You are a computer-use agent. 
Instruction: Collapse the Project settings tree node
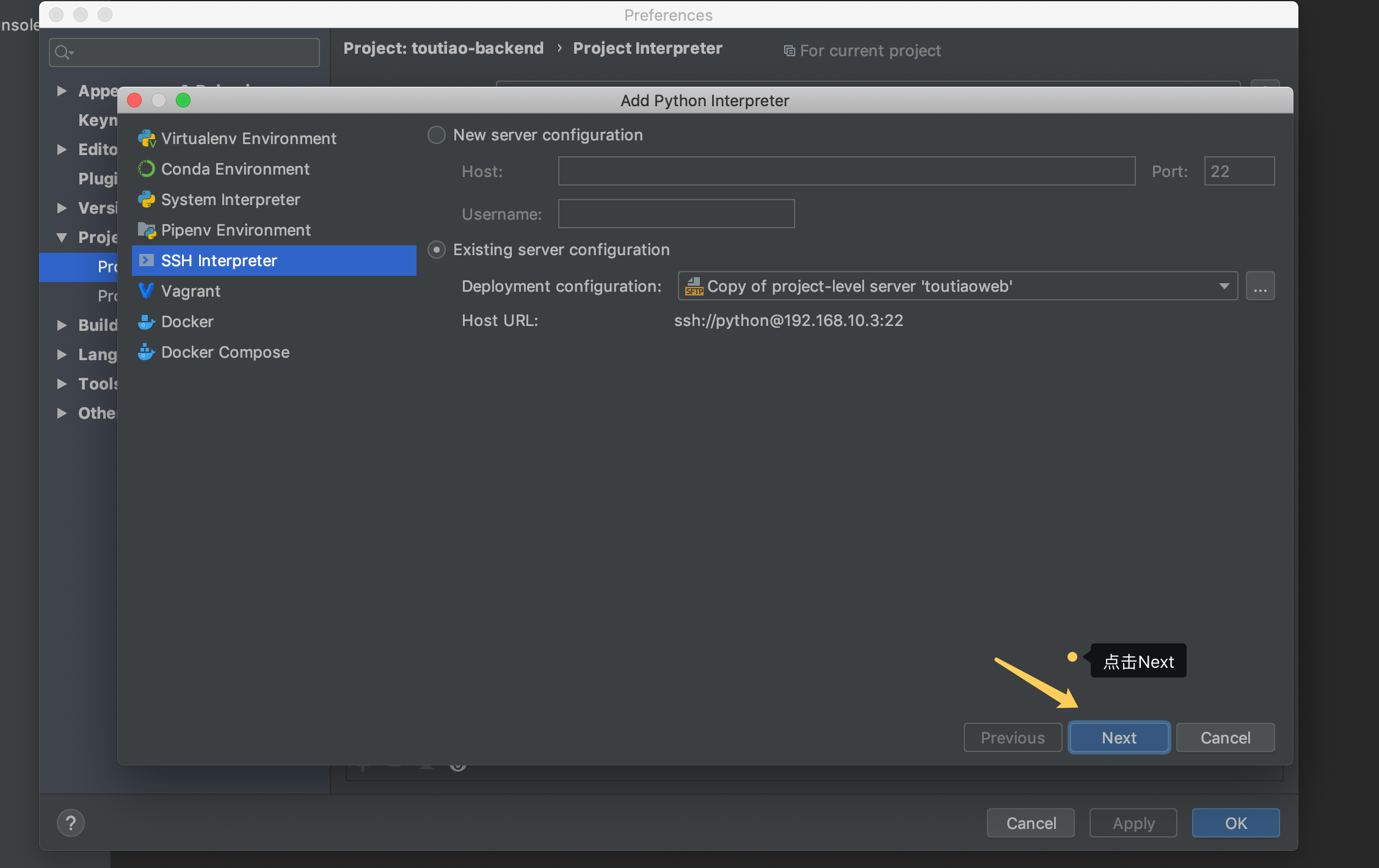pyautogui.click(x=62, y=237)
